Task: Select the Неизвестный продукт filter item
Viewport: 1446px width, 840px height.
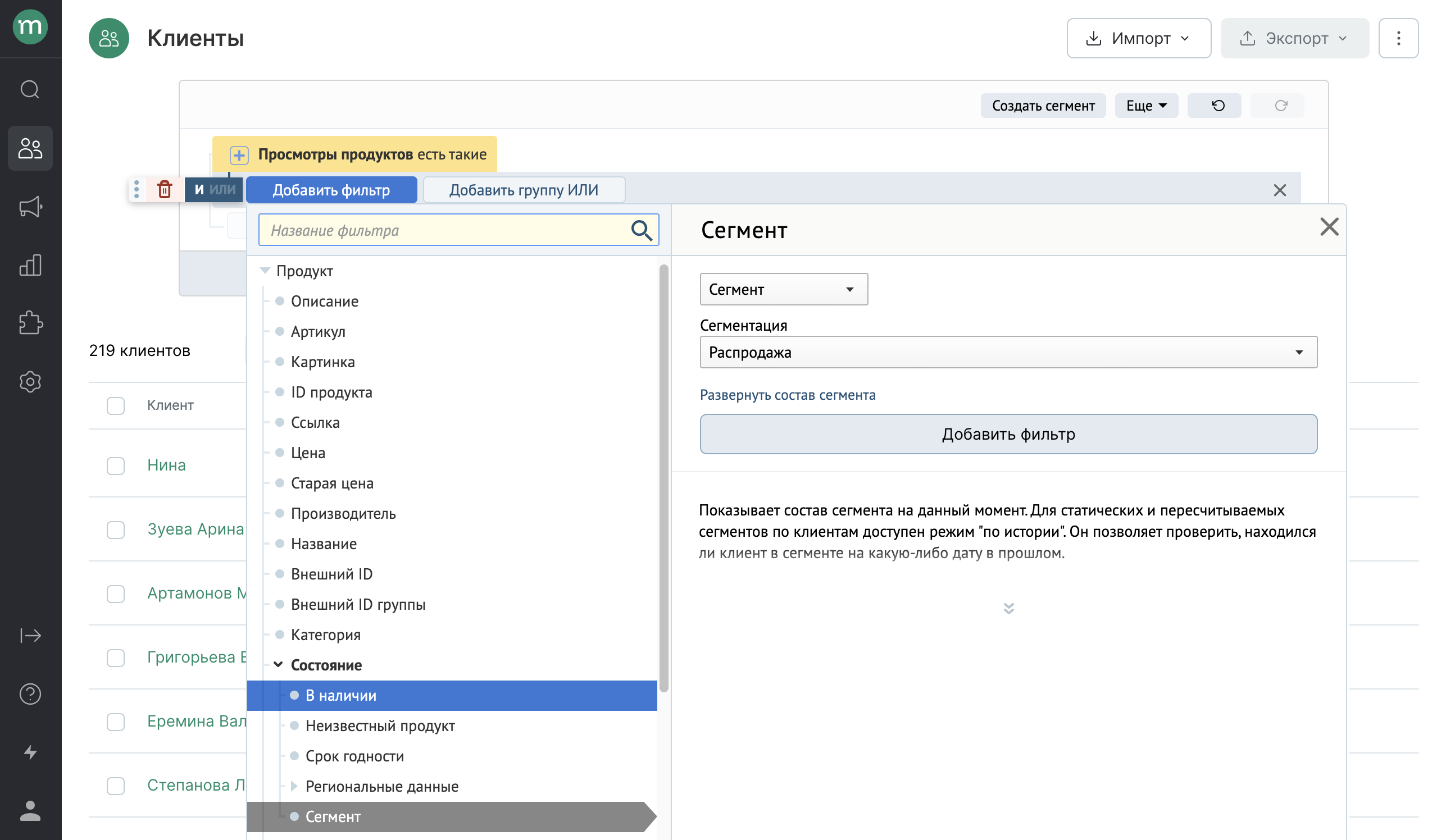Action: [x=380, y=725]
